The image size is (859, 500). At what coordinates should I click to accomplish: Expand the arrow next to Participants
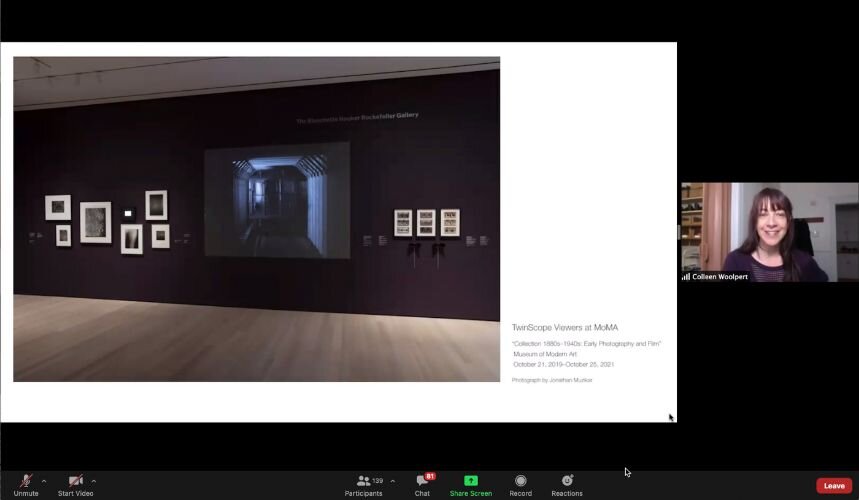393,481
